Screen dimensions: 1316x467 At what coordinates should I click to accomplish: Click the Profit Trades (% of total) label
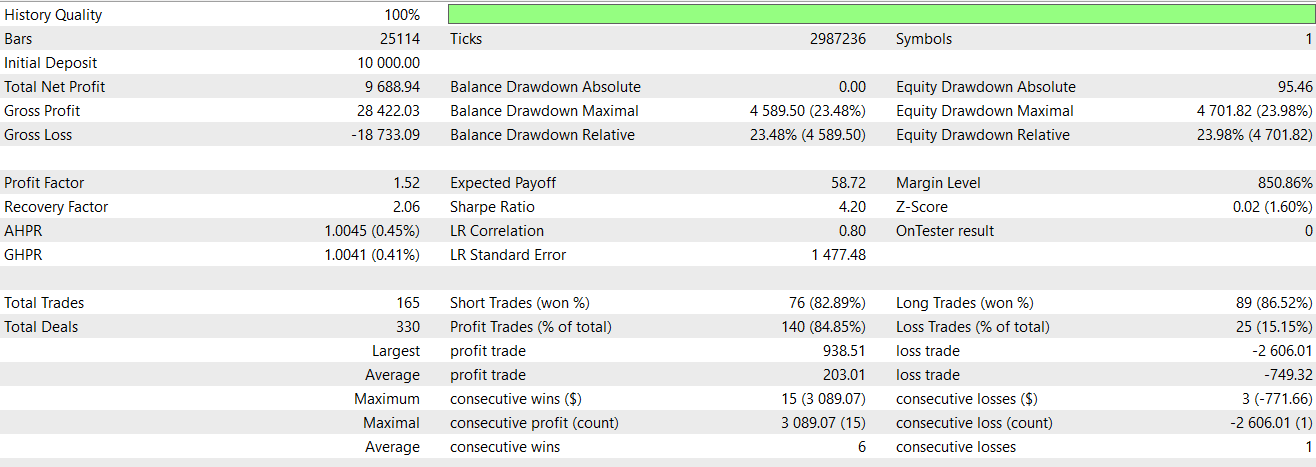(x=531, y=327)
